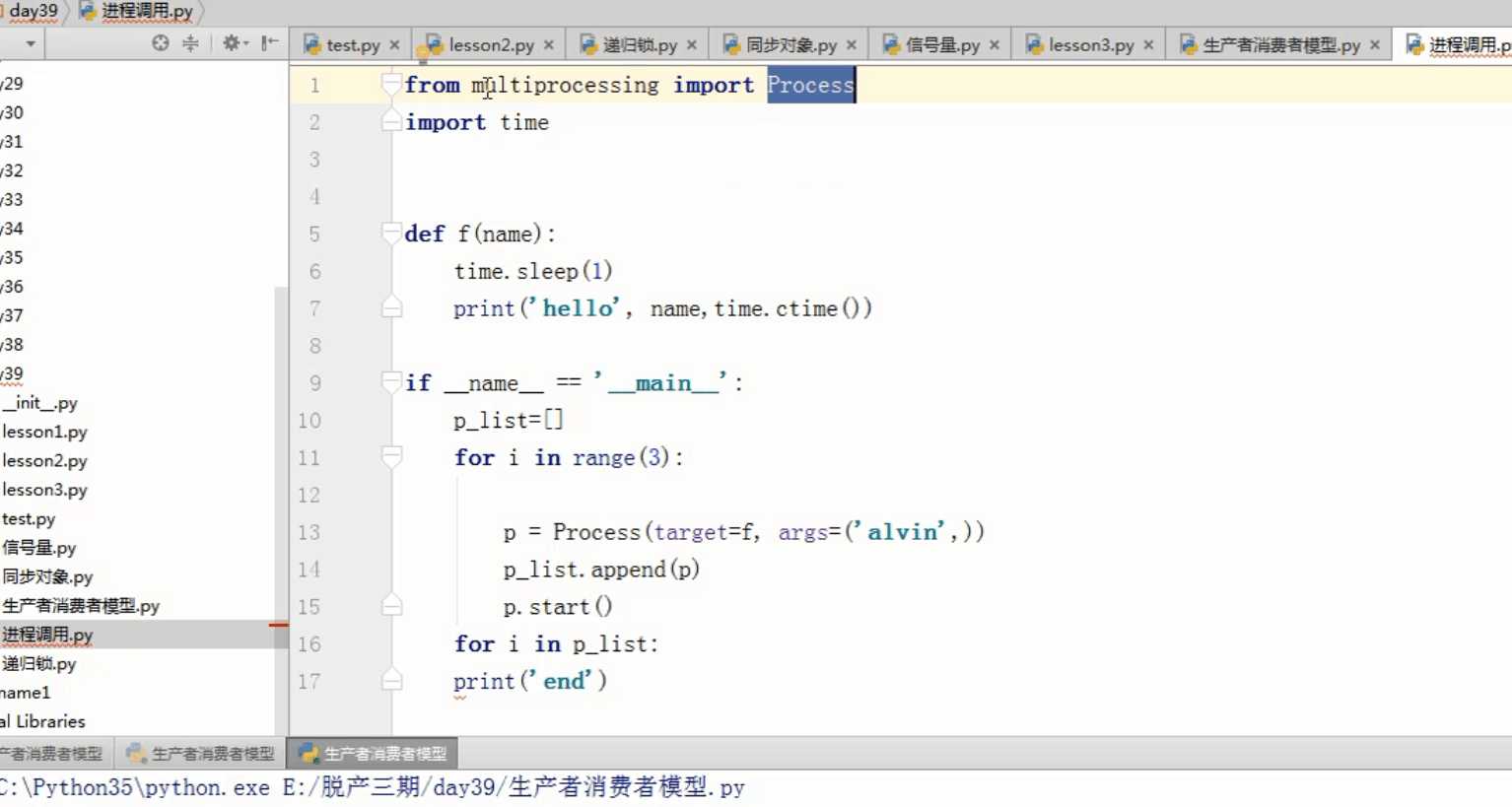1512x807 pixels.
Task: Switch to the 同步对象.py tab
Action: [x=790, y=45]
